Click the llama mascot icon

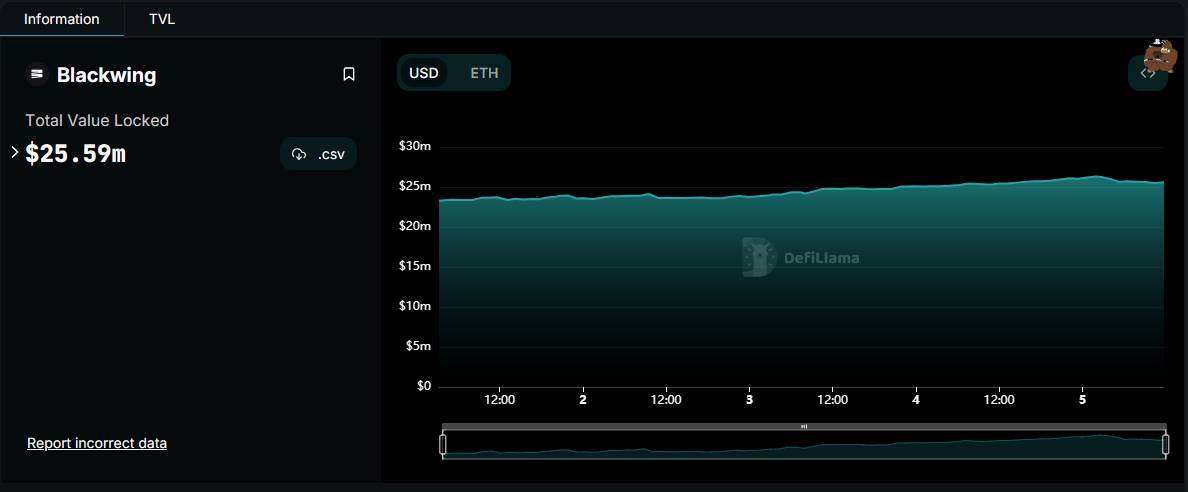point(1160,55)
